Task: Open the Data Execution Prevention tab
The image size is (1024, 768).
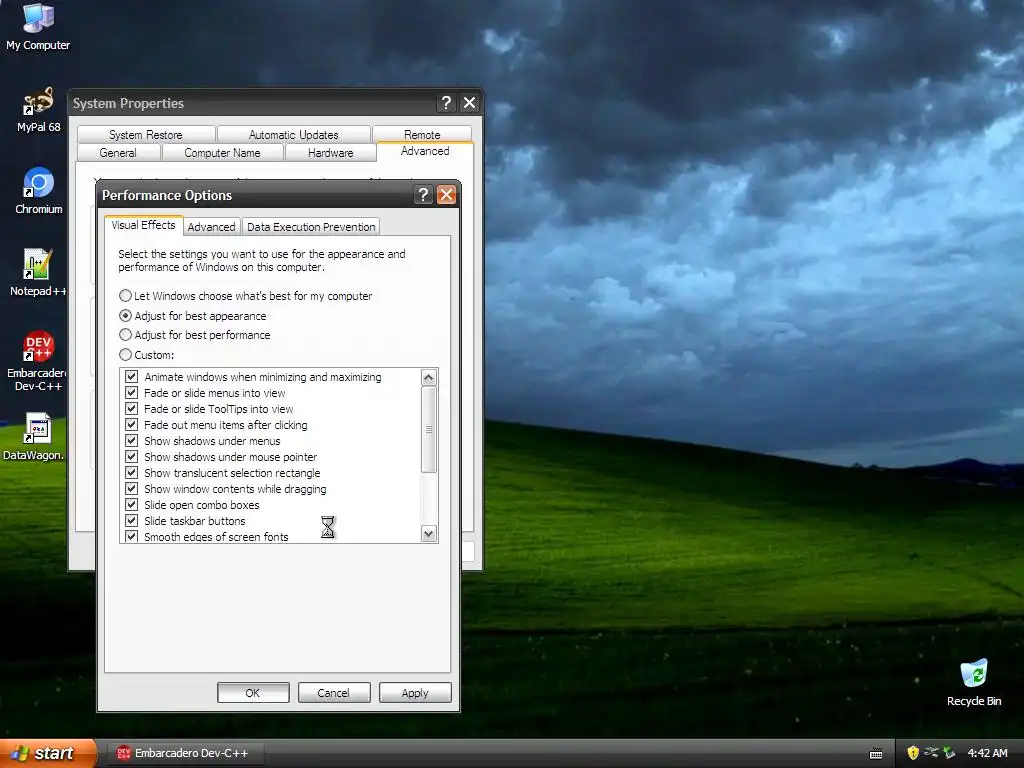Action: click(x=311, y=227)
